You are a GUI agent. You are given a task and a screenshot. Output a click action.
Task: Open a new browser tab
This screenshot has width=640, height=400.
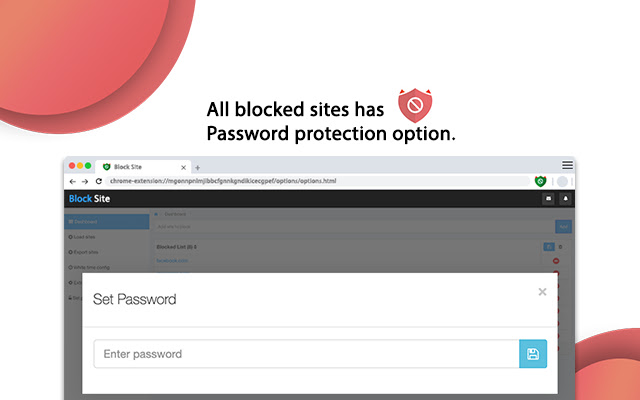pos(198,167)
